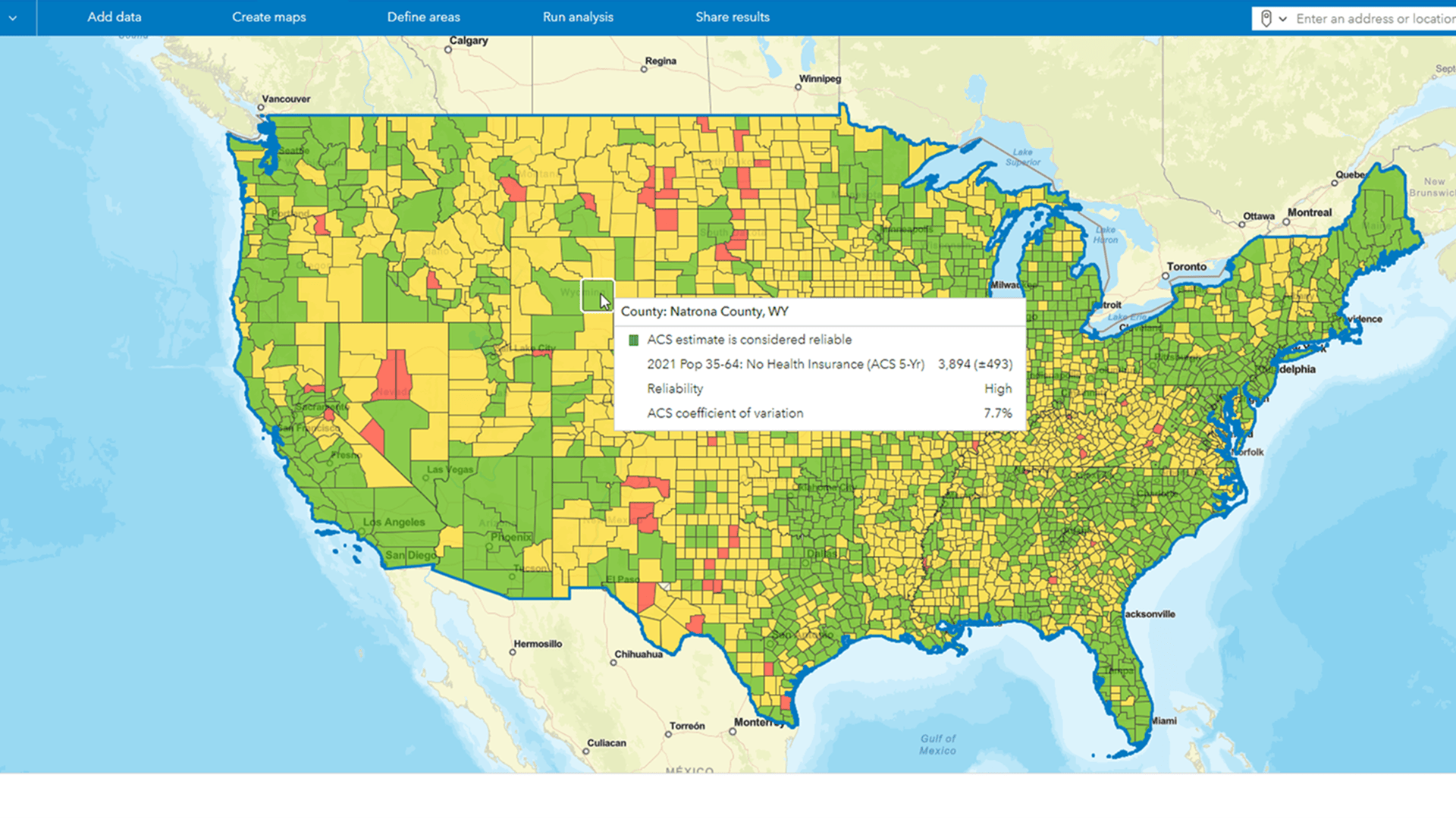1456x819 pixels.
Task: Click the Jacksonville label on the map
Action: point(1150,614)
